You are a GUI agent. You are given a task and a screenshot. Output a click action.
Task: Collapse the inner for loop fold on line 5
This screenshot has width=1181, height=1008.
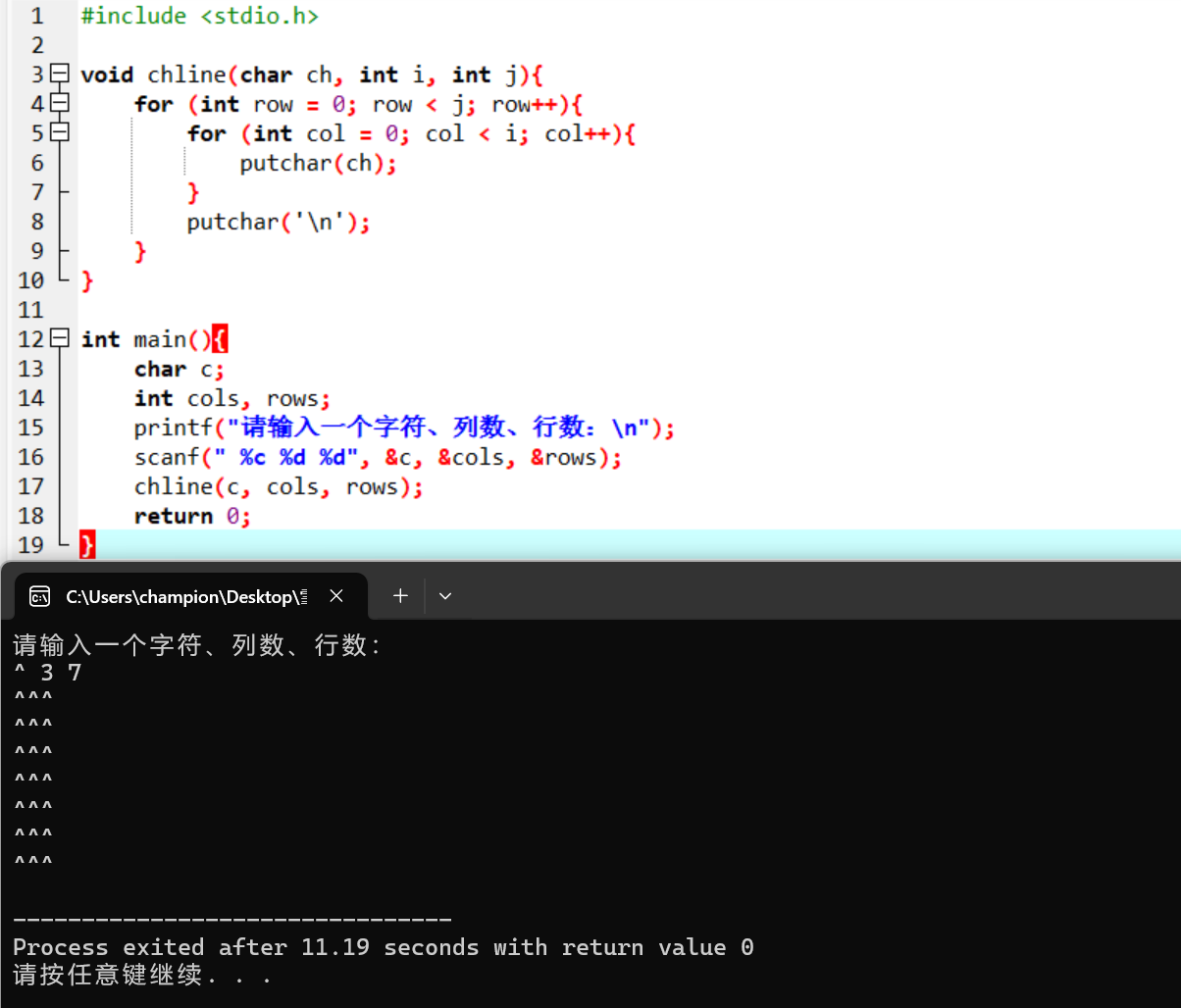(x=60, y=132)
